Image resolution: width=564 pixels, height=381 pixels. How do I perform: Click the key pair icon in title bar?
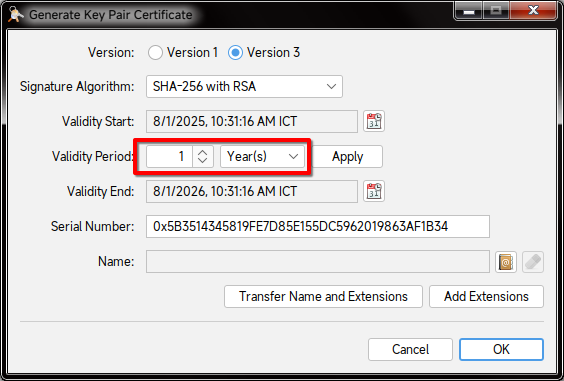[15, 14]
